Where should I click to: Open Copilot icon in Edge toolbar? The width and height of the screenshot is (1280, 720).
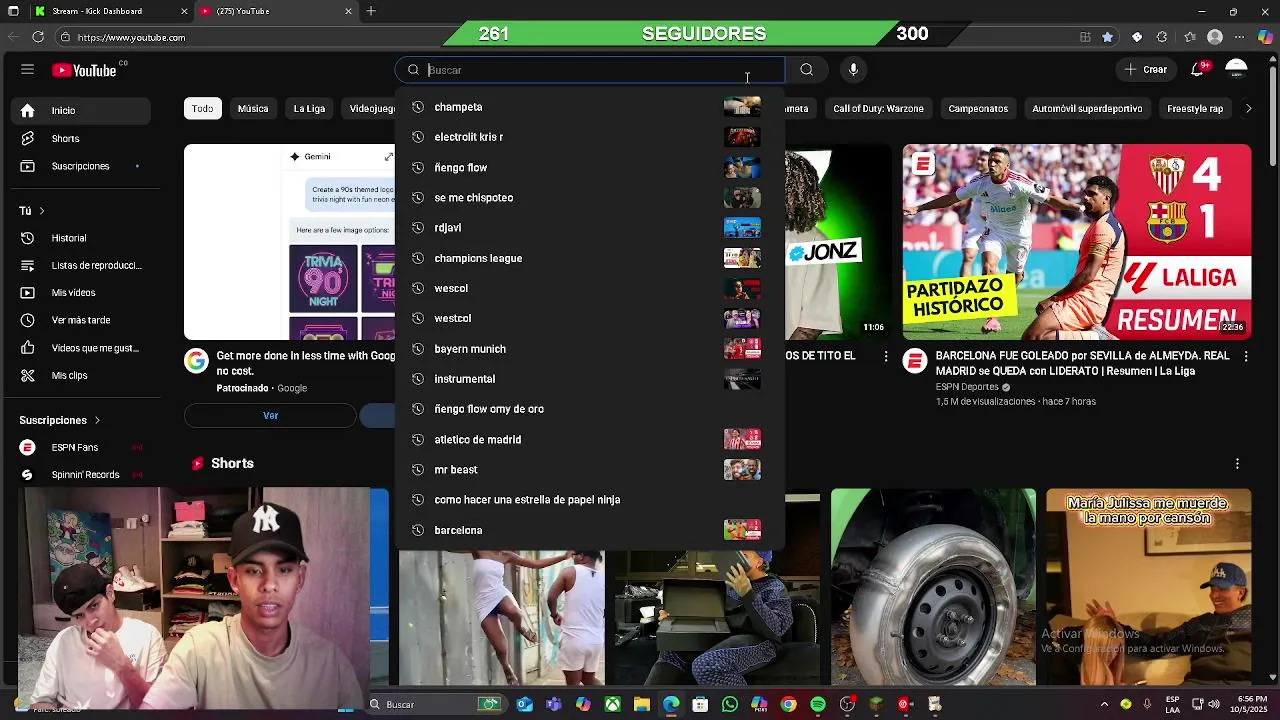(1265, 37)
